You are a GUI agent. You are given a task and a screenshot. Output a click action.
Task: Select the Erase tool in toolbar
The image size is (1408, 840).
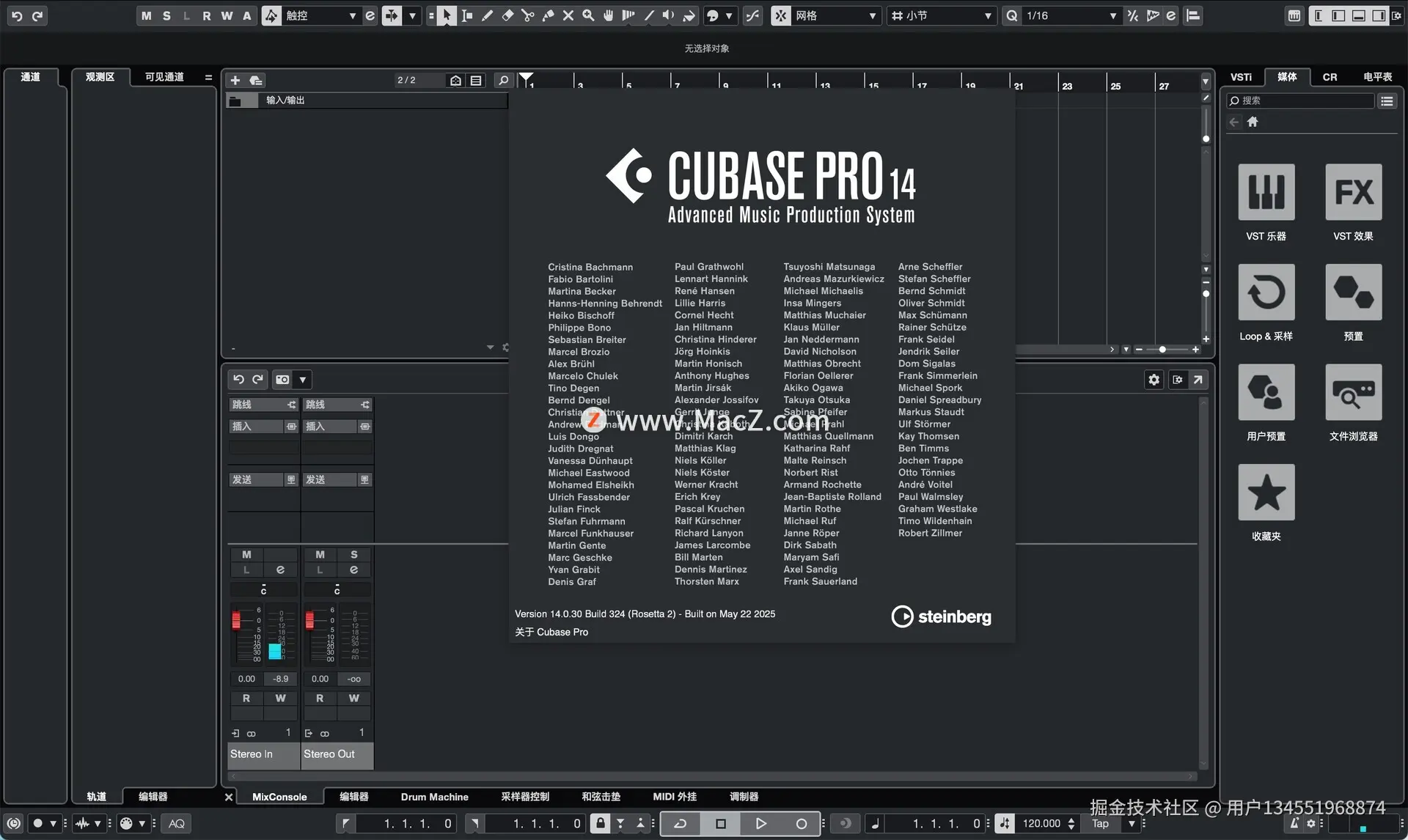[x=507, y=15]
